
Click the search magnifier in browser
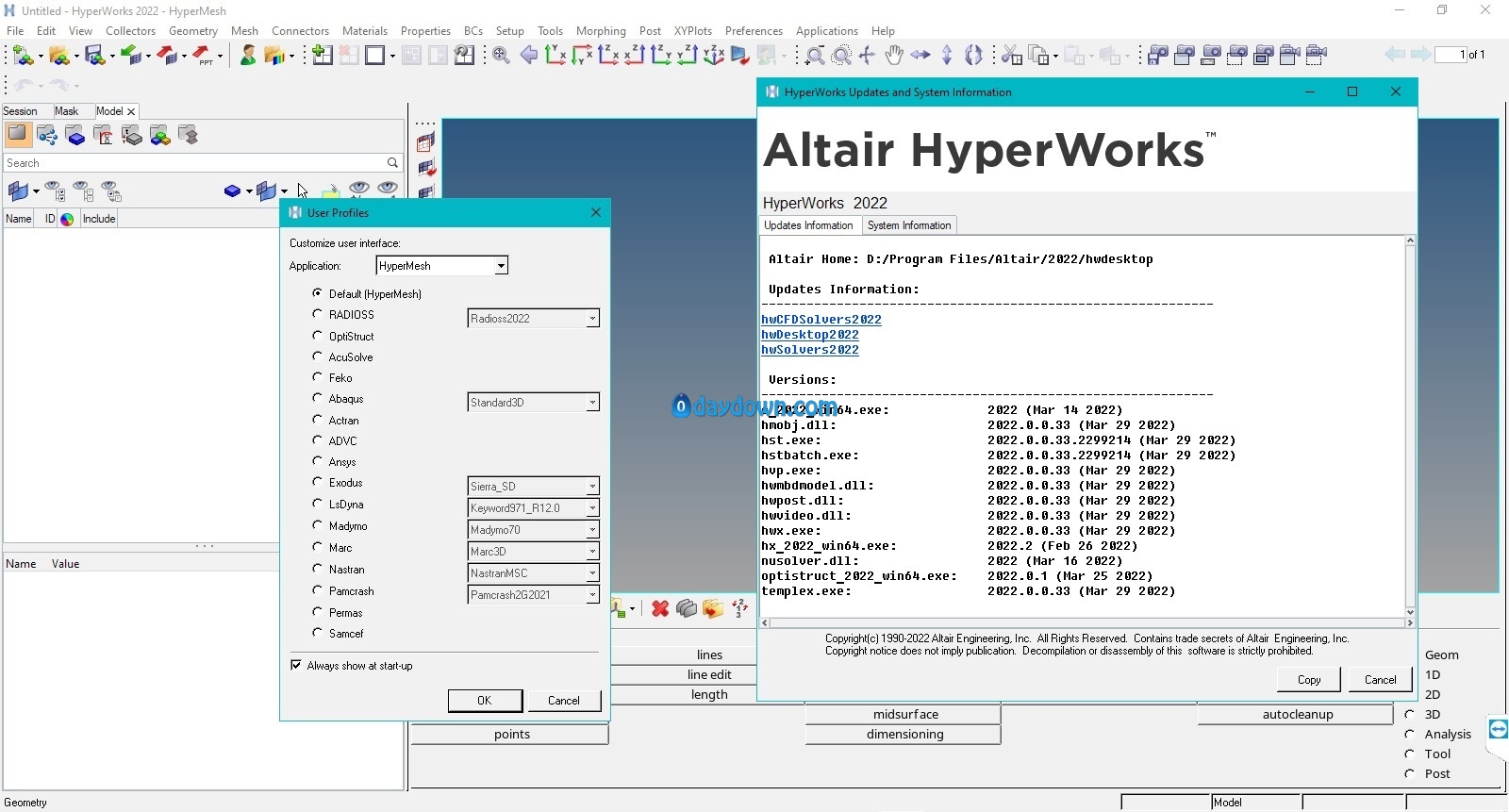point(392,163)
